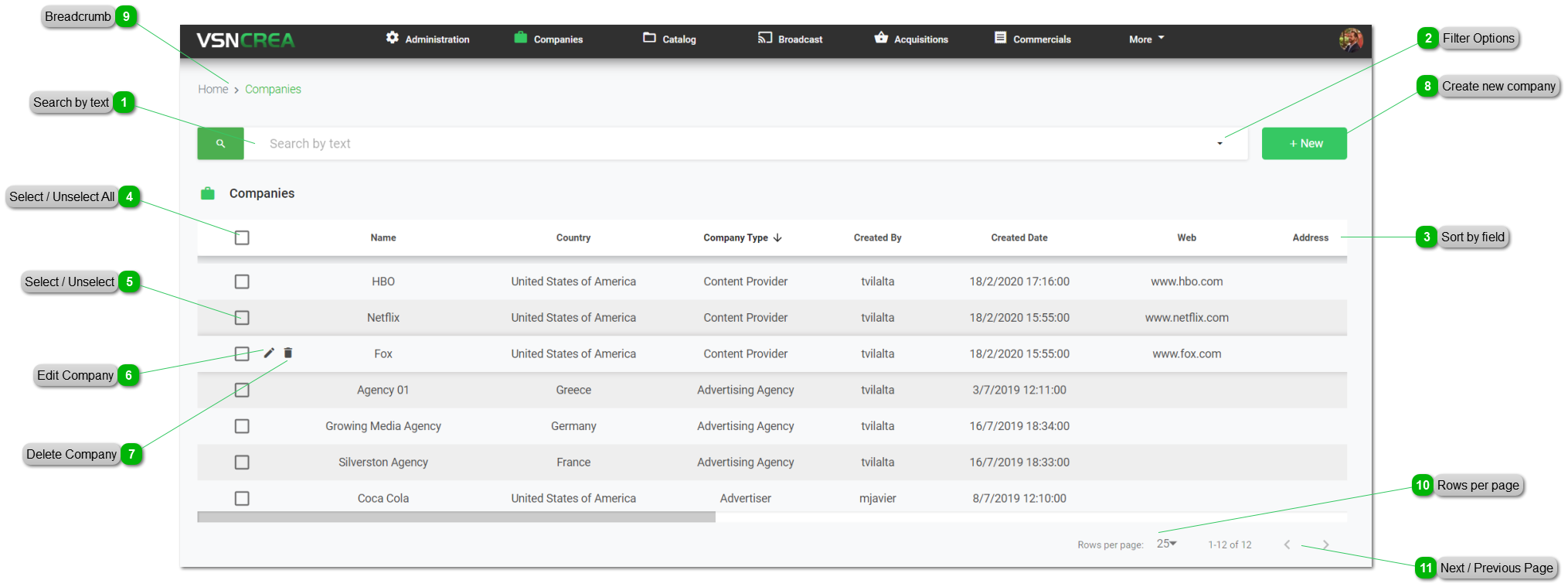Toggle the select all companies checkbox
This screenshot has width=1568, height=587.
click(x=242, y=237)
